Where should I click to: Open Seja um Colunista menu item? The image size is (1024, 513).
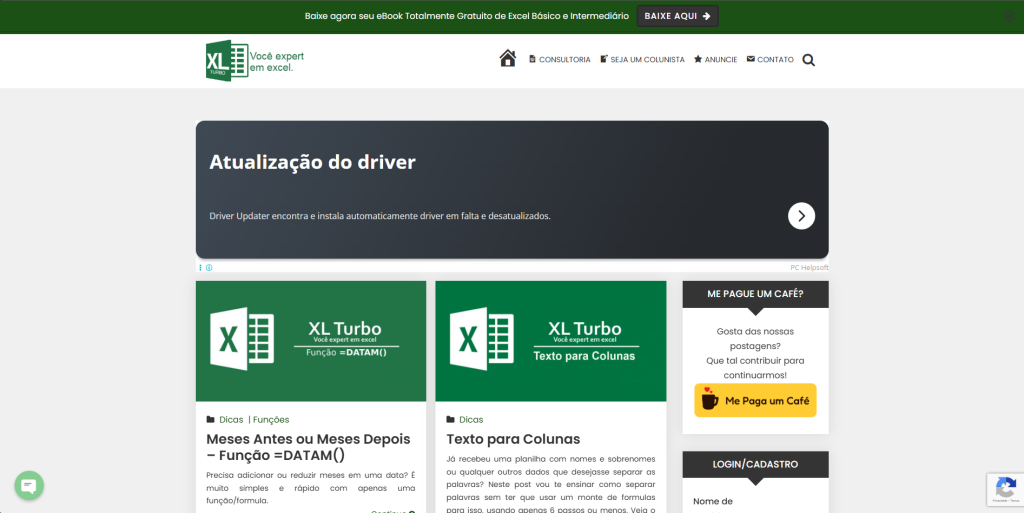tap(642, 60)
